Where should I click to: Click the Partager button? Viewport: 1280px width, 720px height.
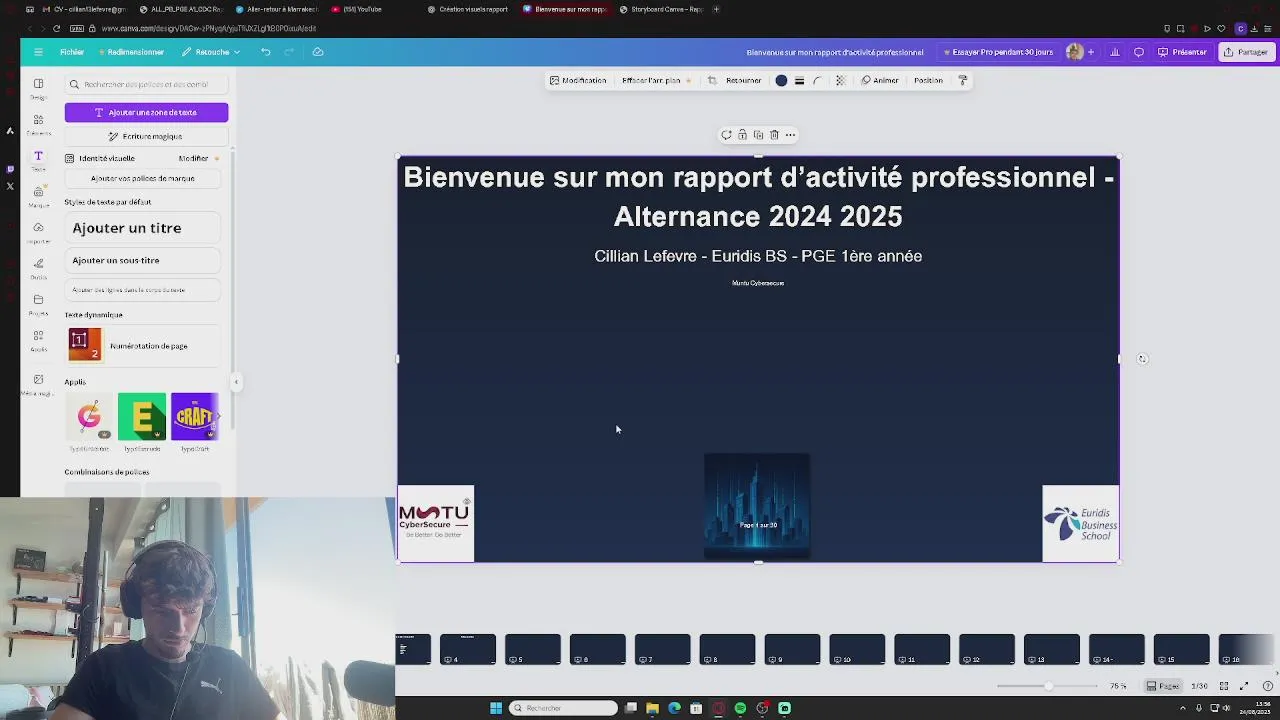(1246, 52)
